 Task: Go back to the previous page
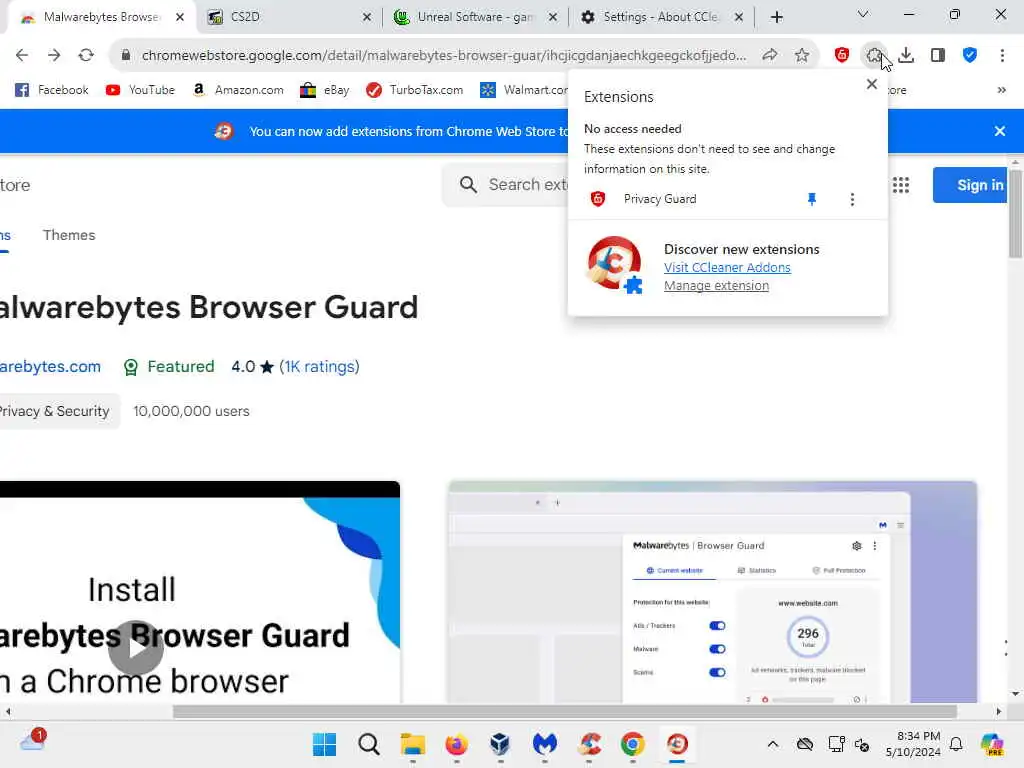tap(22, 56)
